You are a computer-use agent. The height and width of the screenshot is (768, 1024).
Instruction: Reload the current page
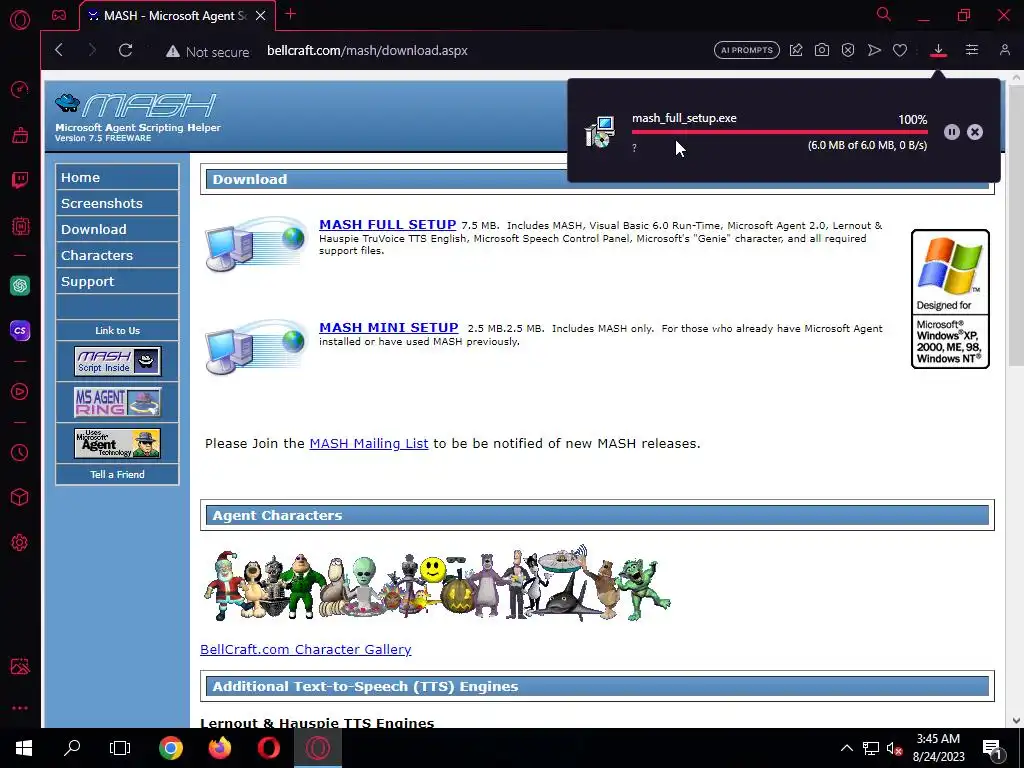coord(125,50)
